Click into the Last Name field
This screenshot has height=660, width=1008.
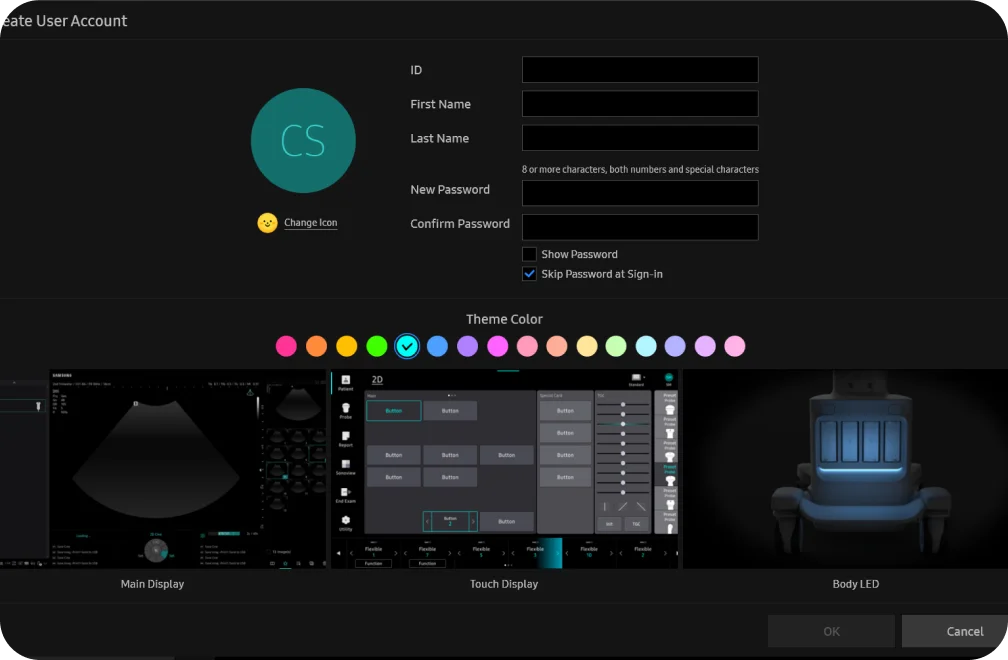pyautogui.click(x=640, y=138)
